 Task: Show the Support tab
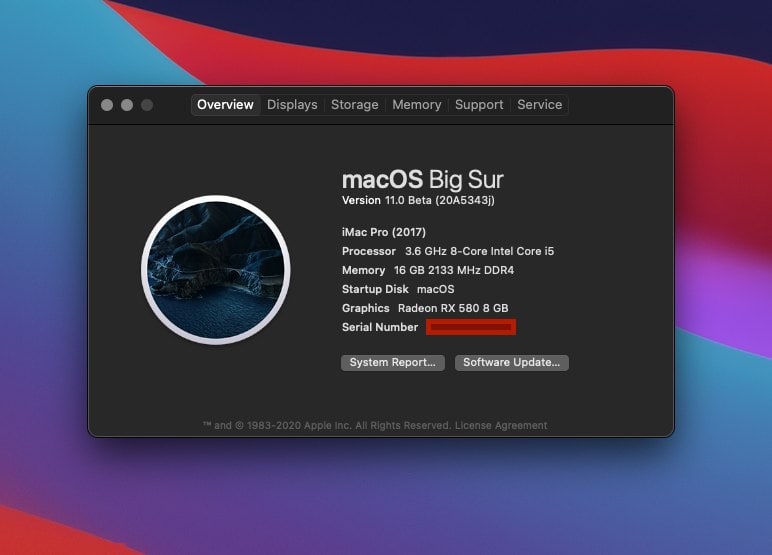pyautogui.click(x=479, y=105)
